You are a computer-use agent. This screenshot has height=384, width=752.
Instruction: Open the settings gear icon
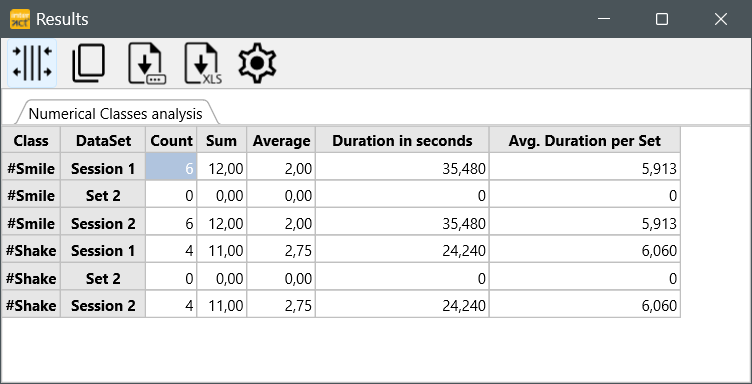pyautogui.click(x=257, y=63)
